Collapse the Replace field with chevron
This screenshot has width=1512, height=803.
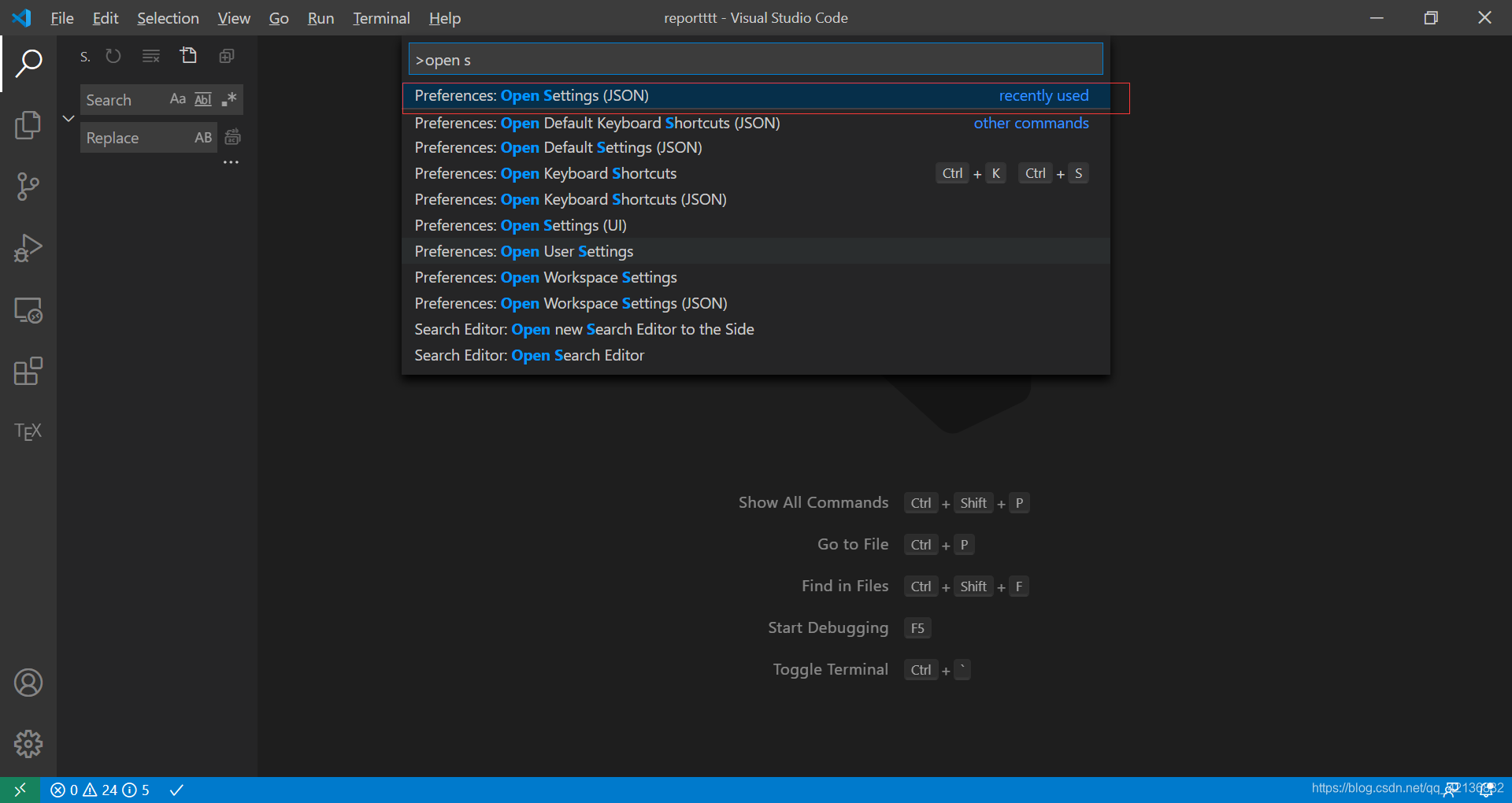coord(69,119)
